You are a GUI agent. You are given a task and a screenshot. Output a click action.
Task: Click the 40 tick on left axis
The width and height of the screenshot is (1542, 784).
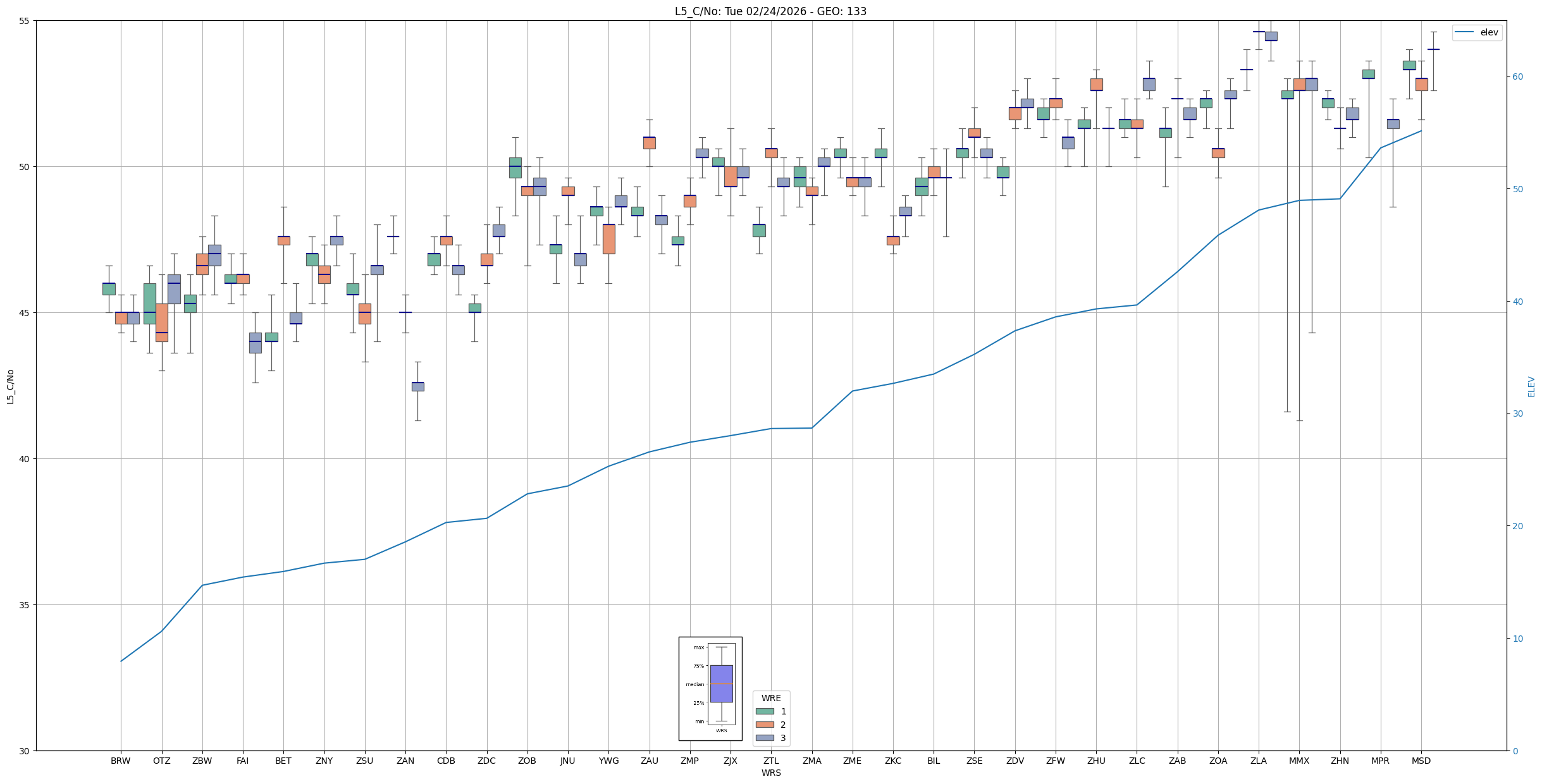pos(24,459)
